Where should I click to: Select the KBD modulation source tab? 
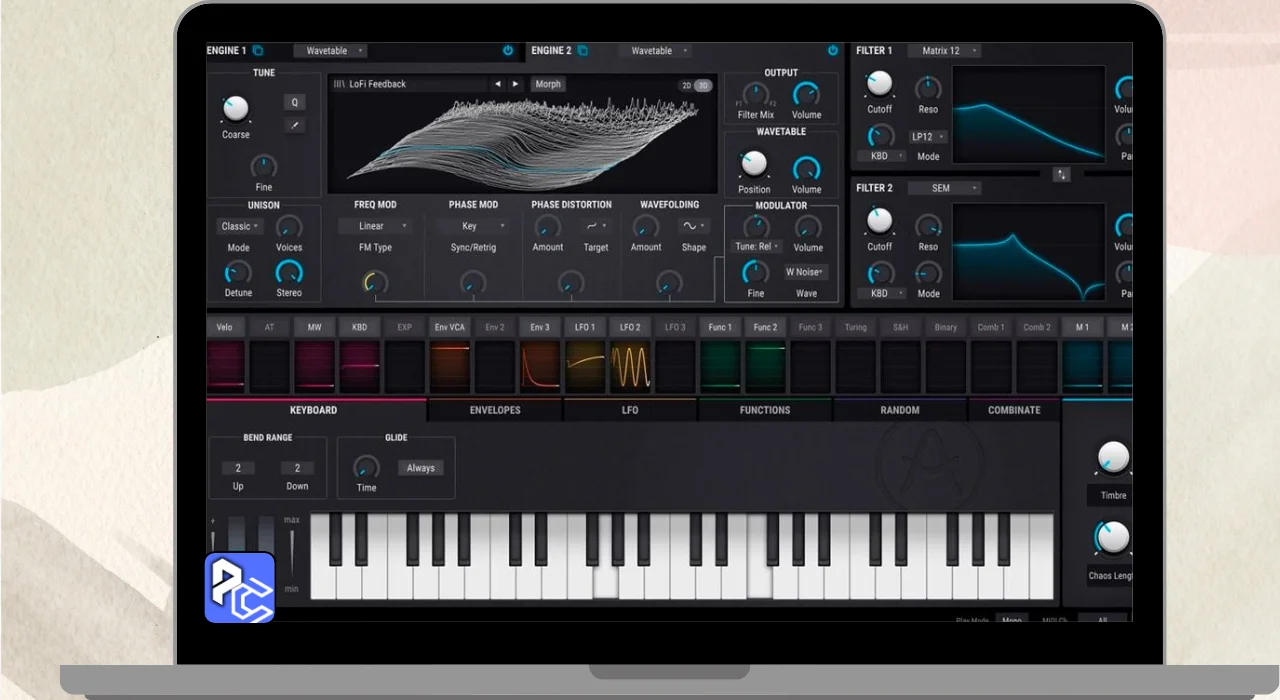pos(359,327)
